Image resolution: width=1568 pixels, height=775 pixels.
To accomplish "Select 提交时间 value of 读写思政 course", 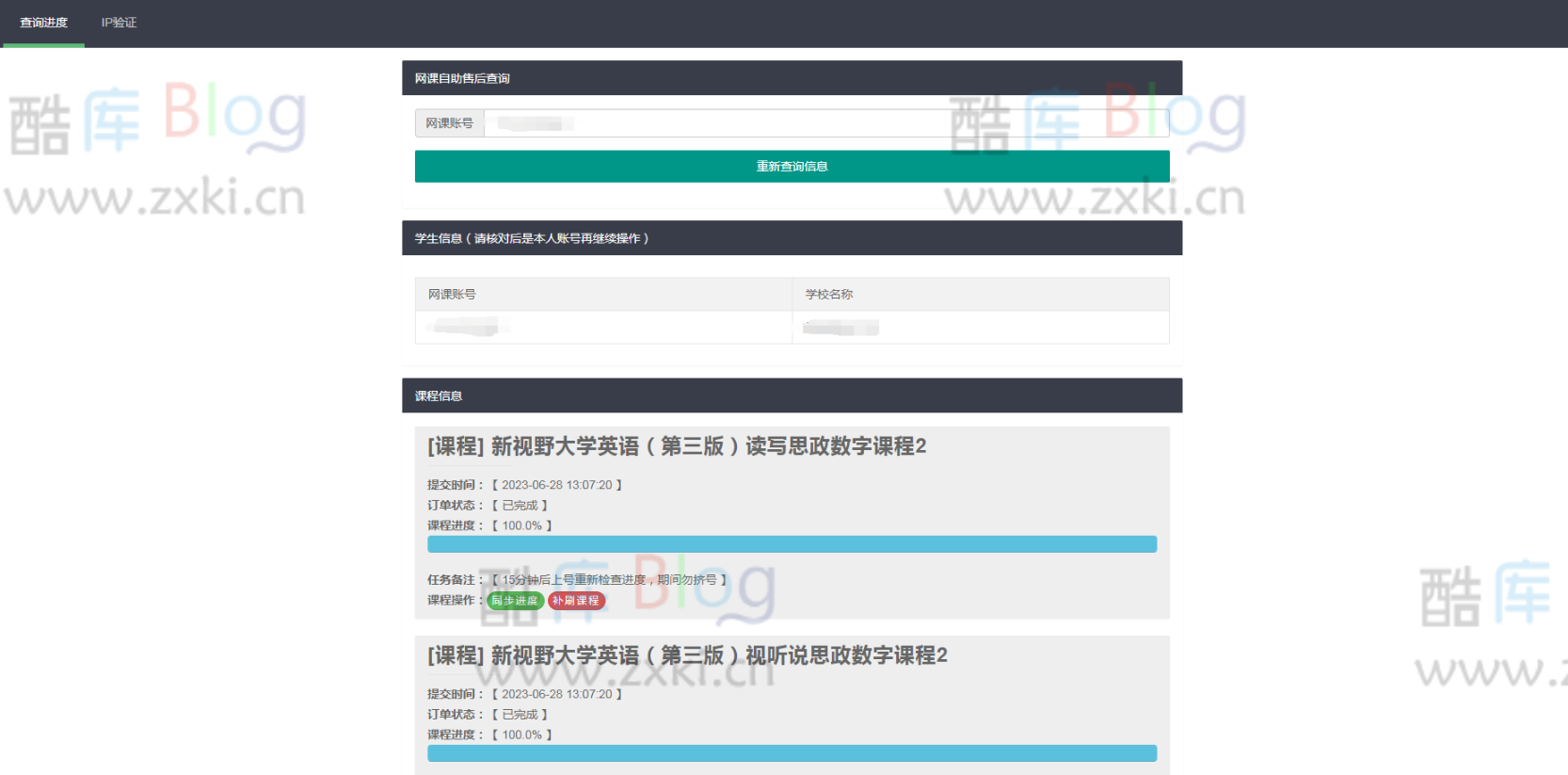I will (556, 485).
